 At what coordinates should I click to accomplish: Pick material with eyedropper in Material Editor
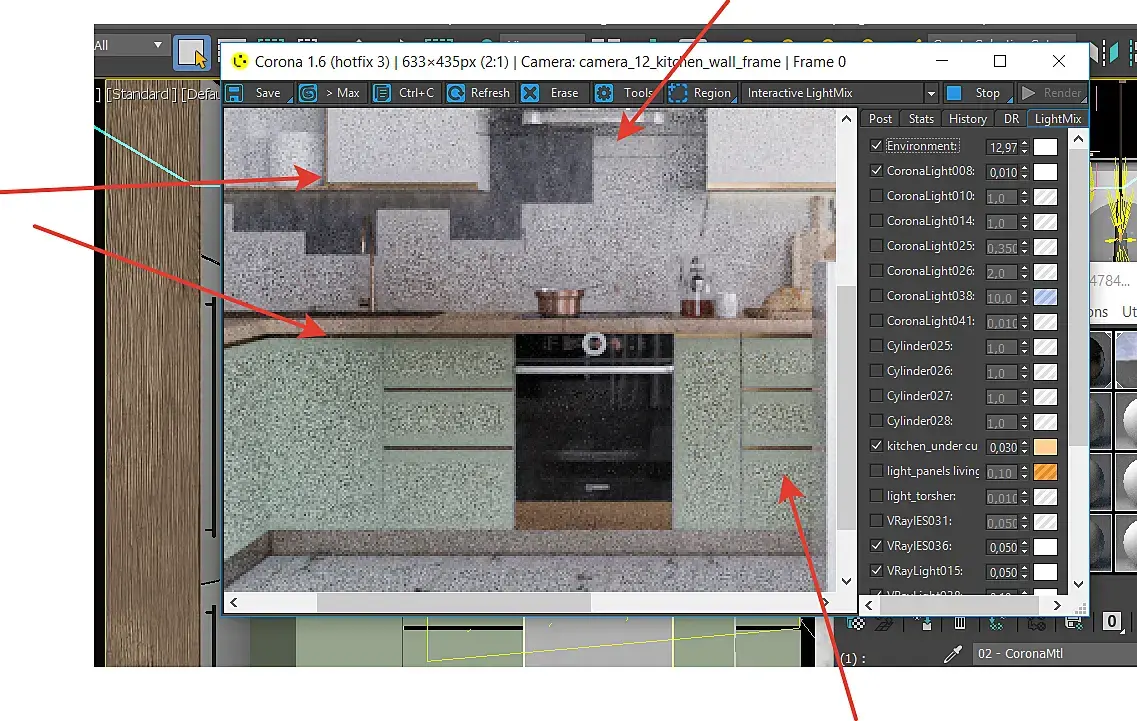point(953,654)
